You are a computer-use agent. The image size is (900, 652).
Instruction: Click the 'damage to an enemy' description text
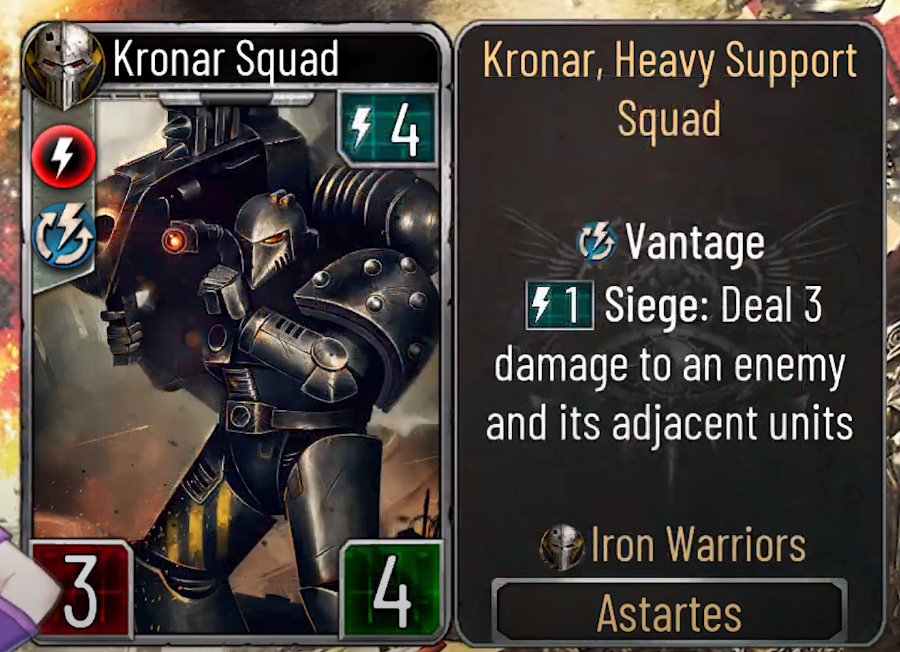click(670, 366)
